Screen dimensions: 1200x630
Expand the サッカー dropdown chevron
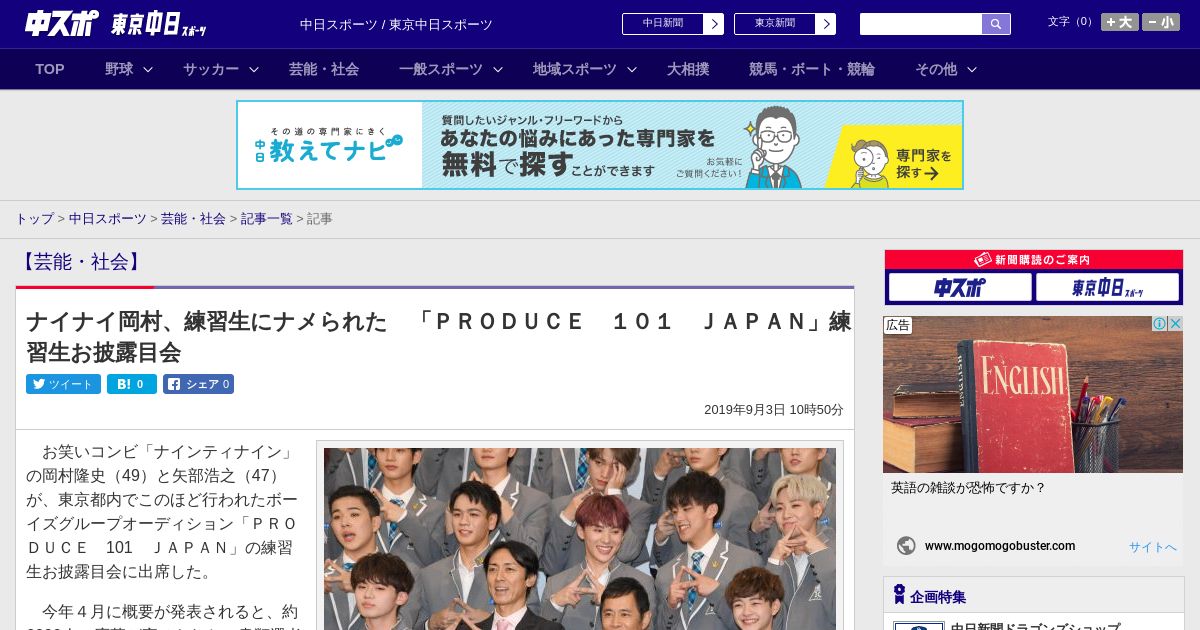(x=254, y=69)
